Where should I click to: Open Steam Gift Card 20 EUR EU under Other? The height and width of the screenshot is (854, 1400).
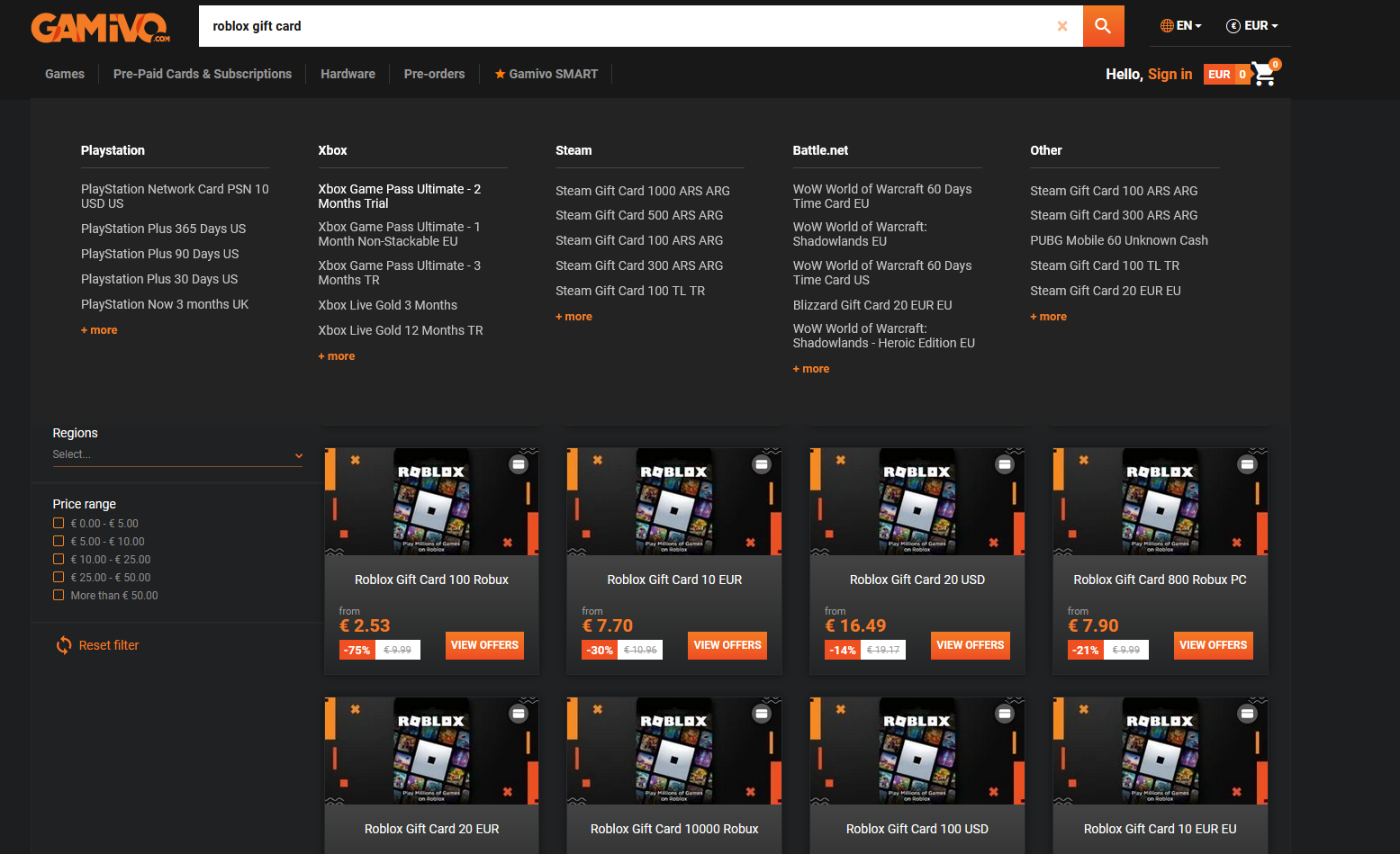(1106, 291)
